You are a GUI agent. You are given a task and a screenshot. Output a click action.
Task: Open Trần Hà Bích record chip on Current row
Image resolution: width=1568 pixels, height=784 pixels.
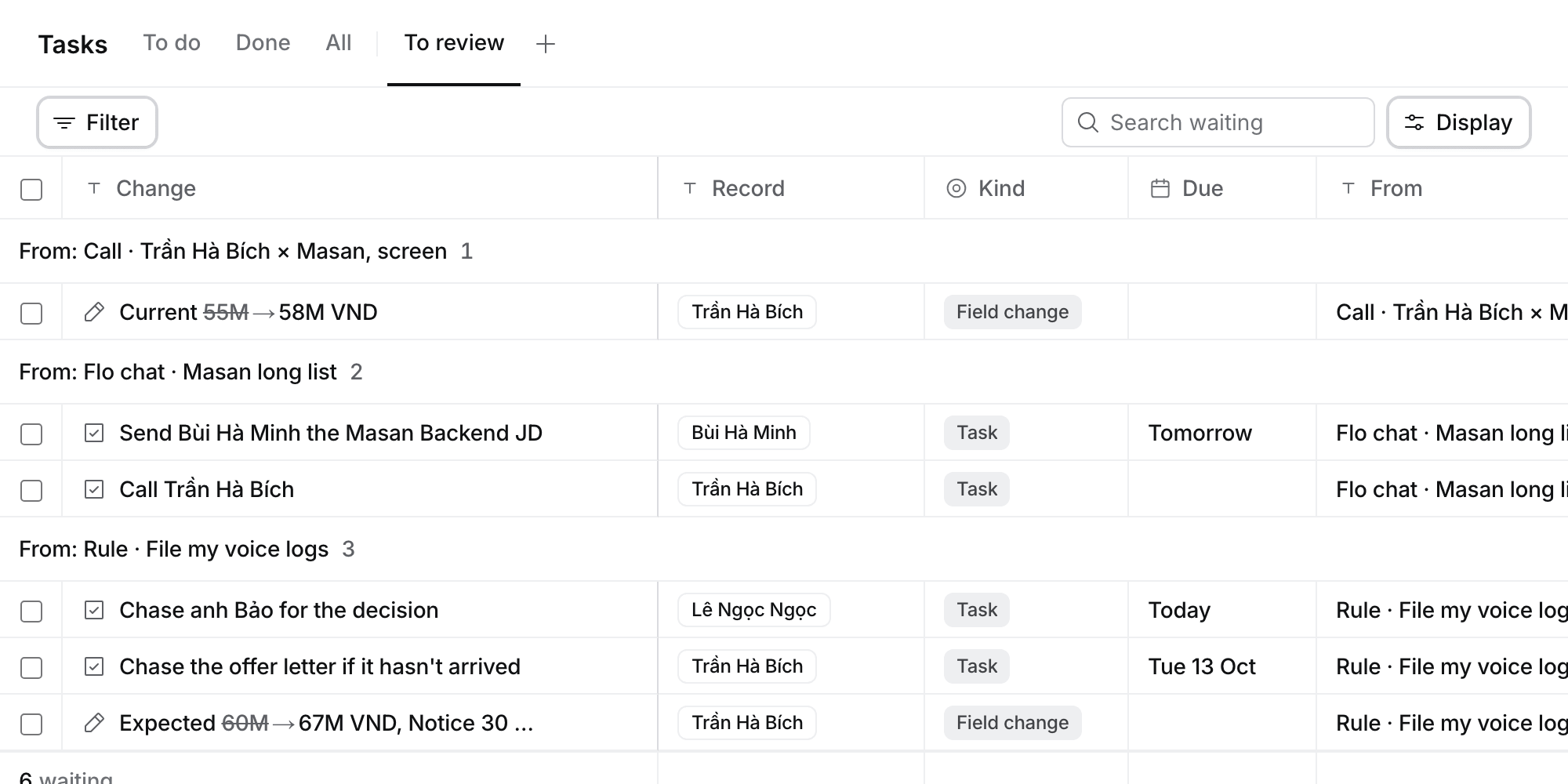747,312
